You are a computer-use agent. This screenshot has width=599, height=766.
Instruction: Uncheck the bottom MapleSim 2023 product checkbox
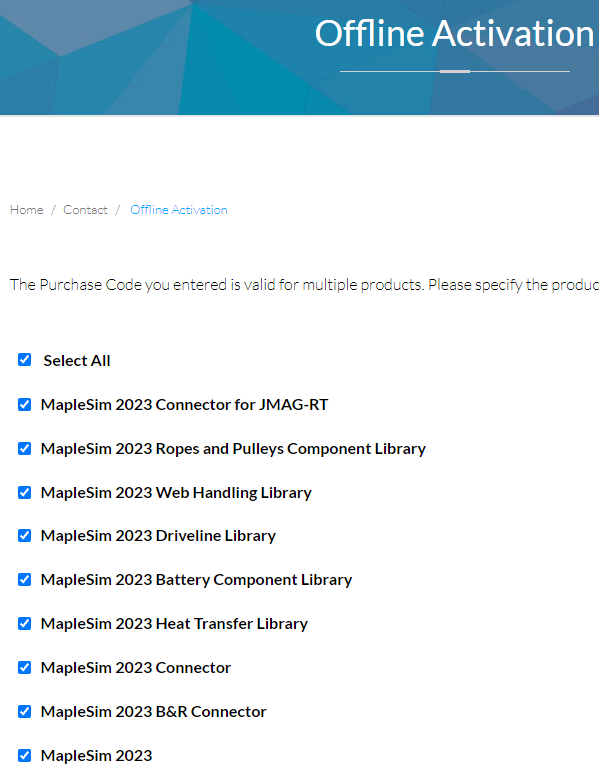[24, 756]
